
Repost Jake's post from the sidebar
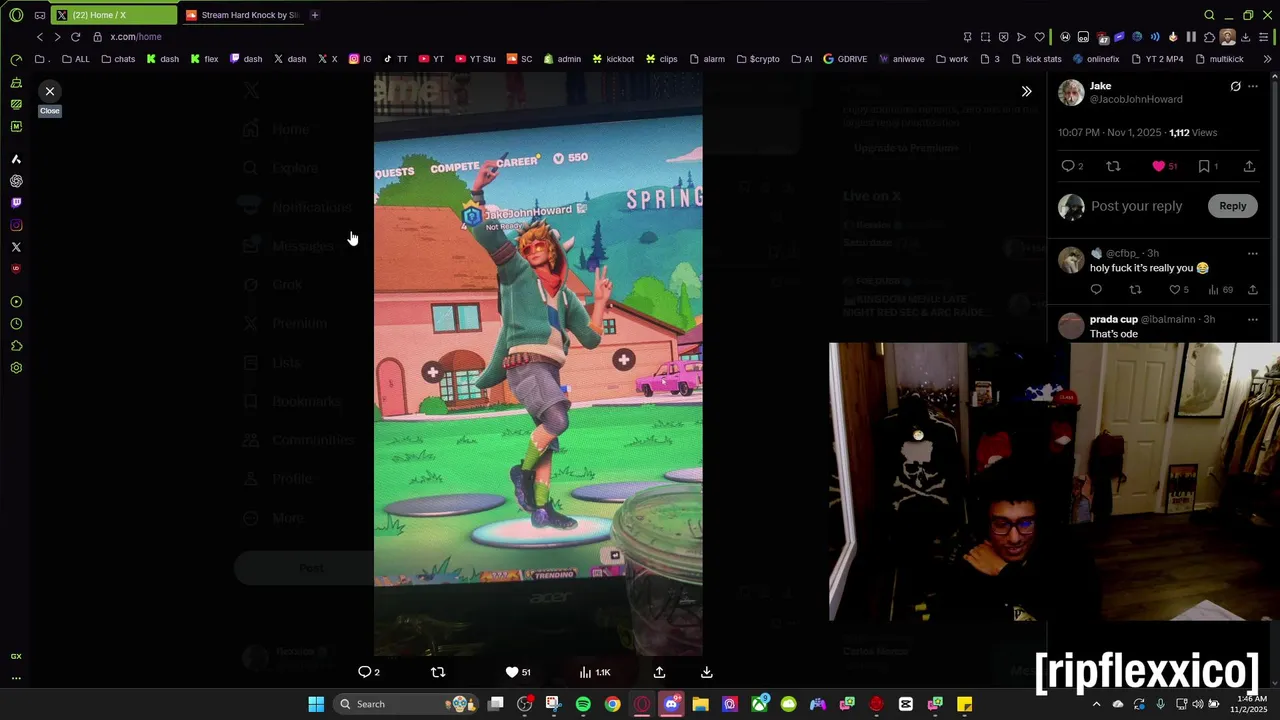click(1113, 166)
